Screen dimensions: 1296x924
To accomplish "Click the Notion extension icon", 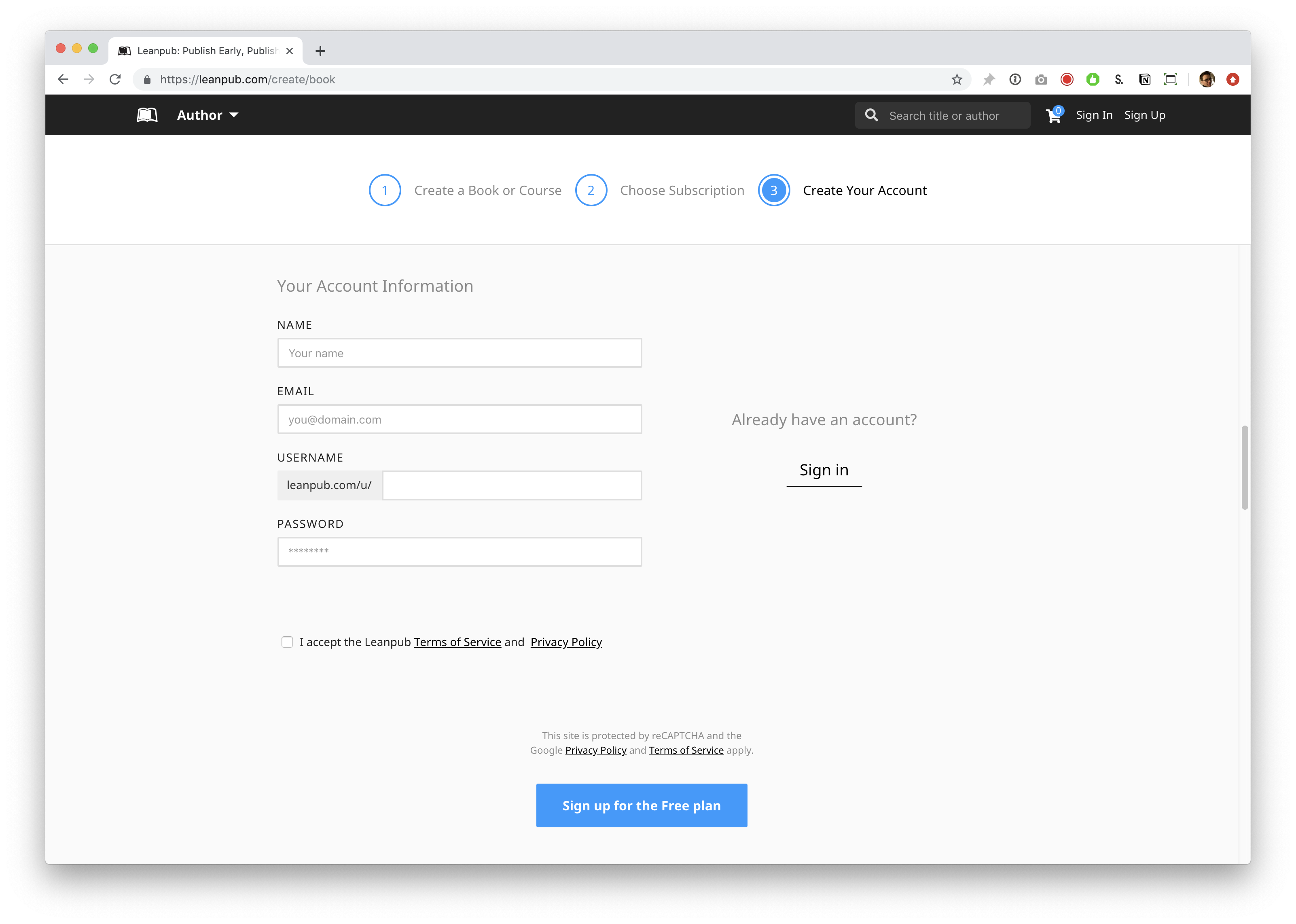I will point(1145,80).
